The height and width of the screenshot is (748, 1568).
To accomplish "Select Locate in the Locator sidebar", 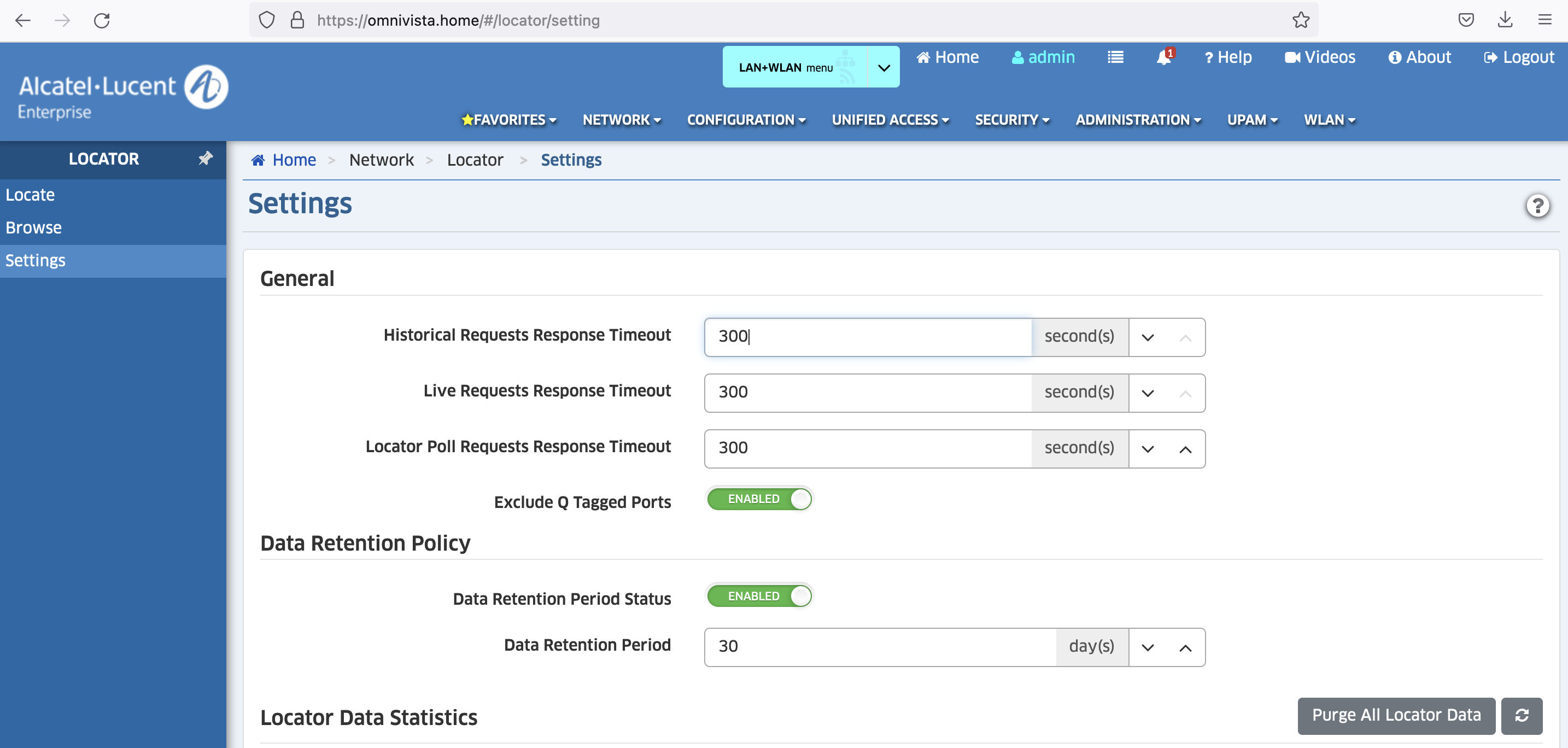I will tap(30, 195).
